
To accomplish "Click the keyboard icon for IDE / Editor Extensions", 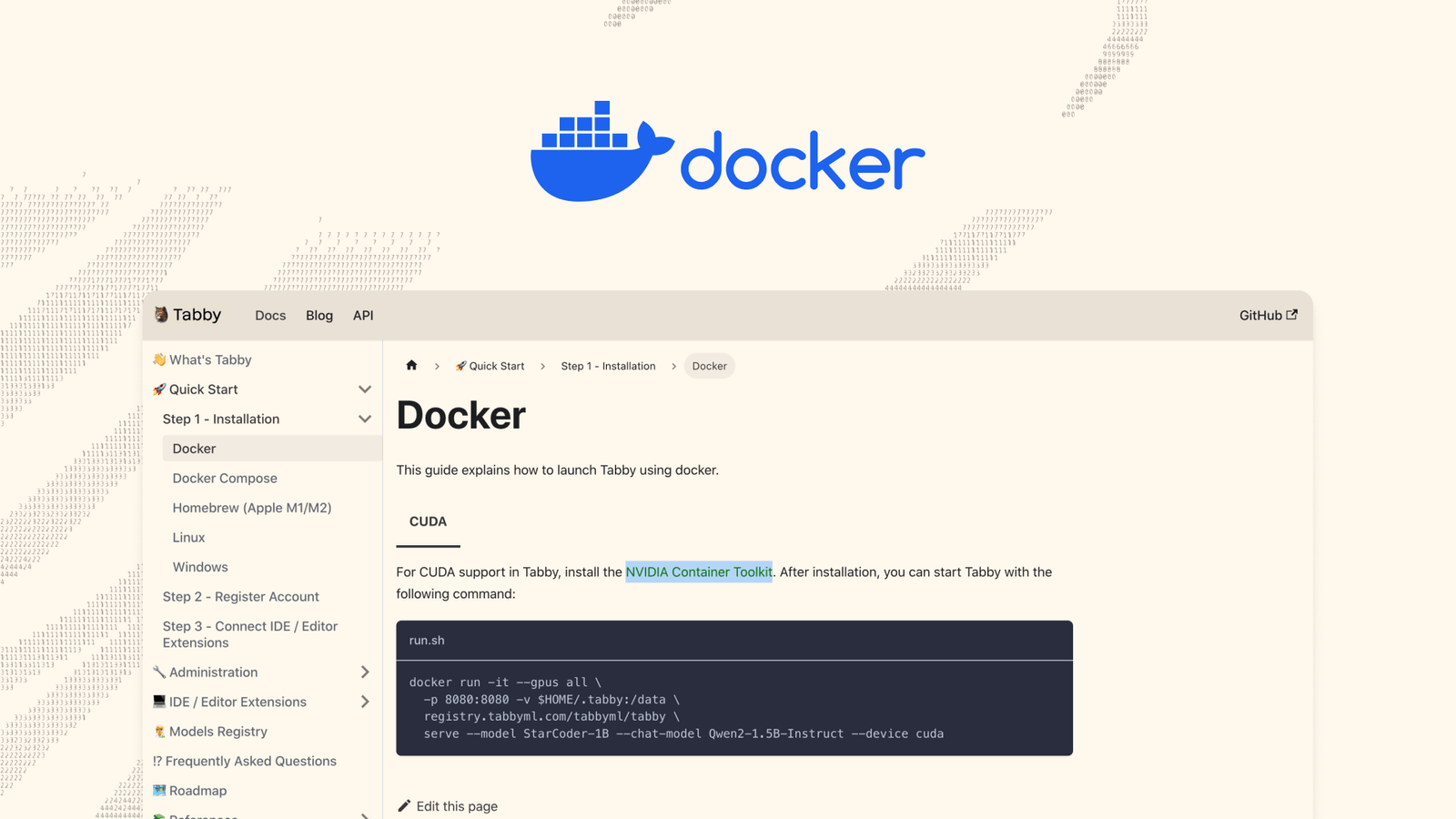I will [x=159, y=701].
